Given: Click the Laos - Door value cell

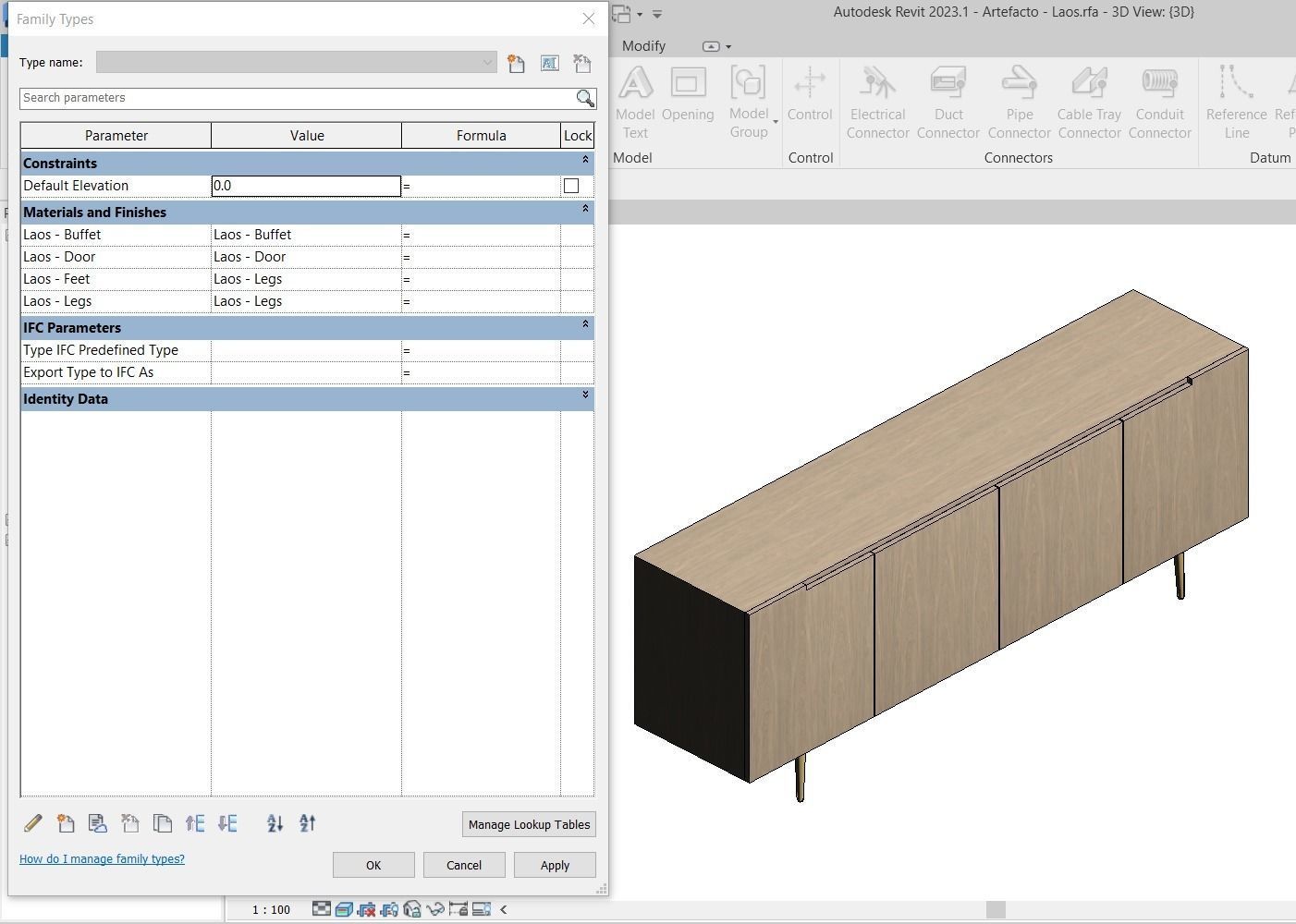Looking at the screenshot, I should pyautogui.click(x=306, y=257).
